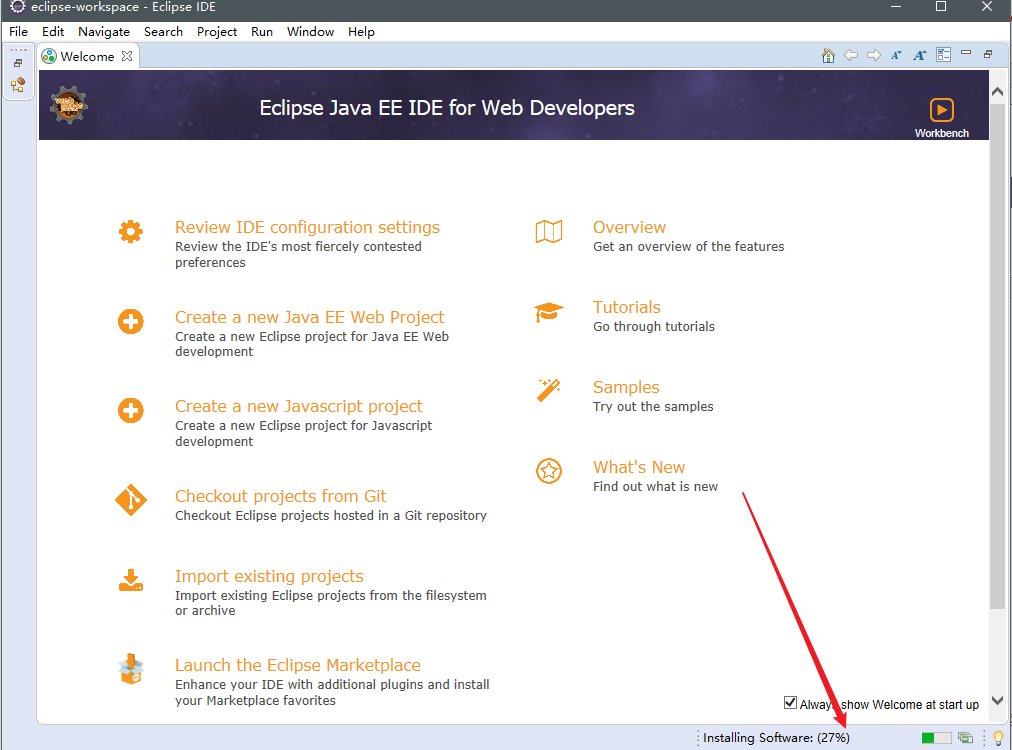Click the Git diamond icon

coord(130,500)
